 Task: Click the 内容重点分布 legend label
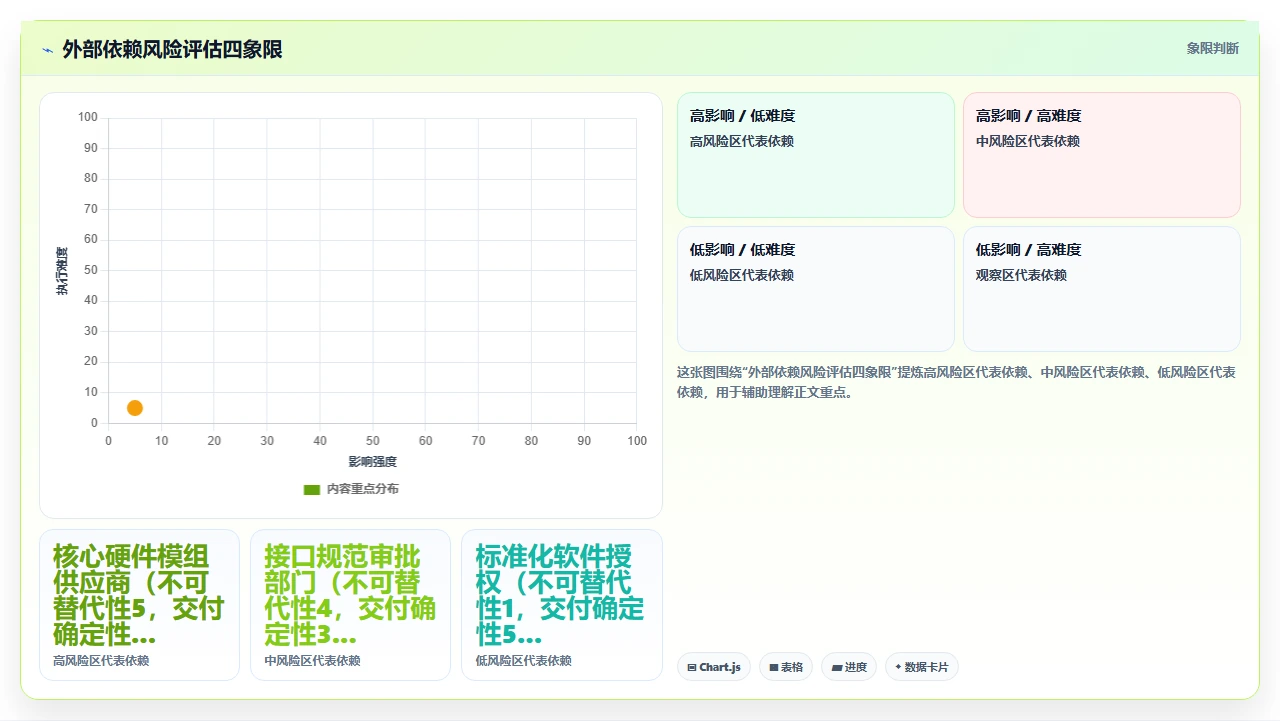362,489
